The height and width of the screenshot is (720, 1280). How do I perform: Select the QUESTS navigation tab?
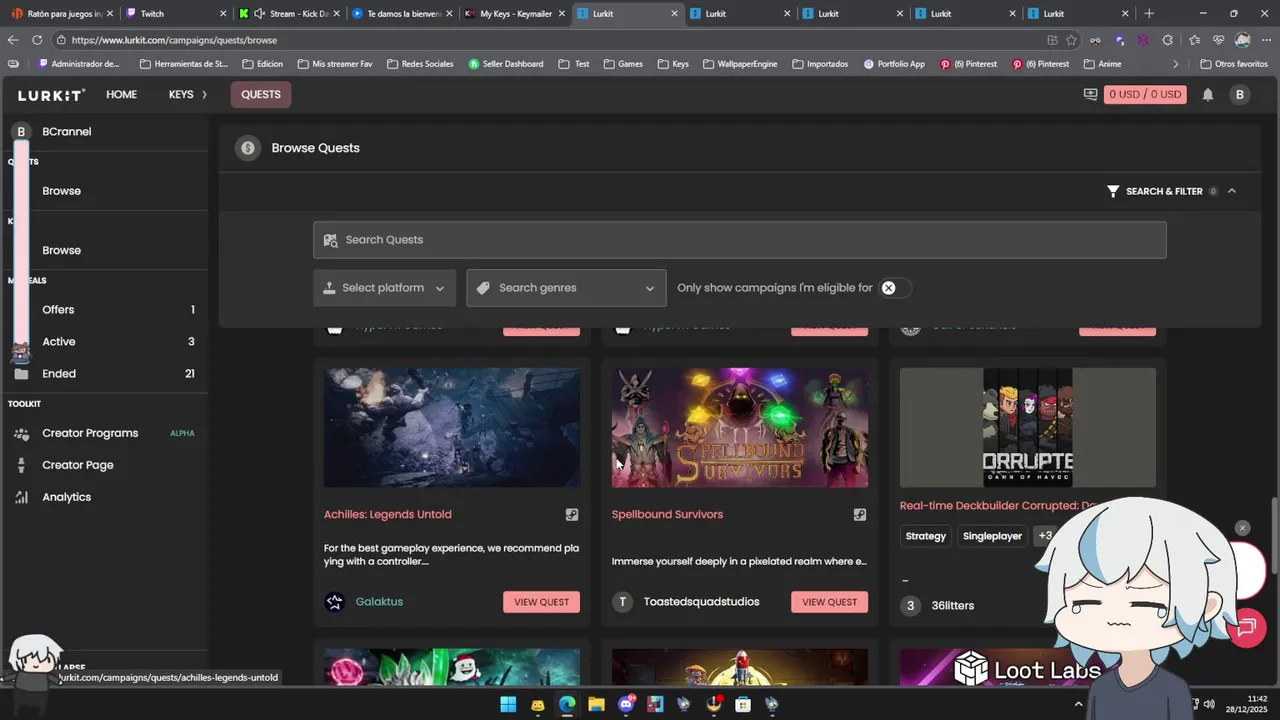[x=261, y=94]
